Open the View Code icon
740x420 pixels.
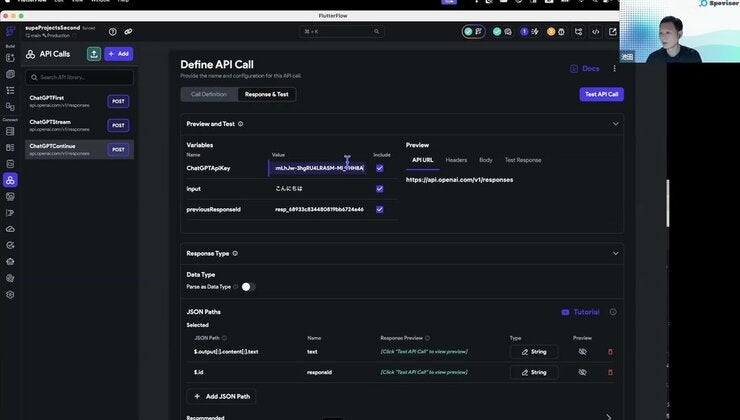[596, 32]
